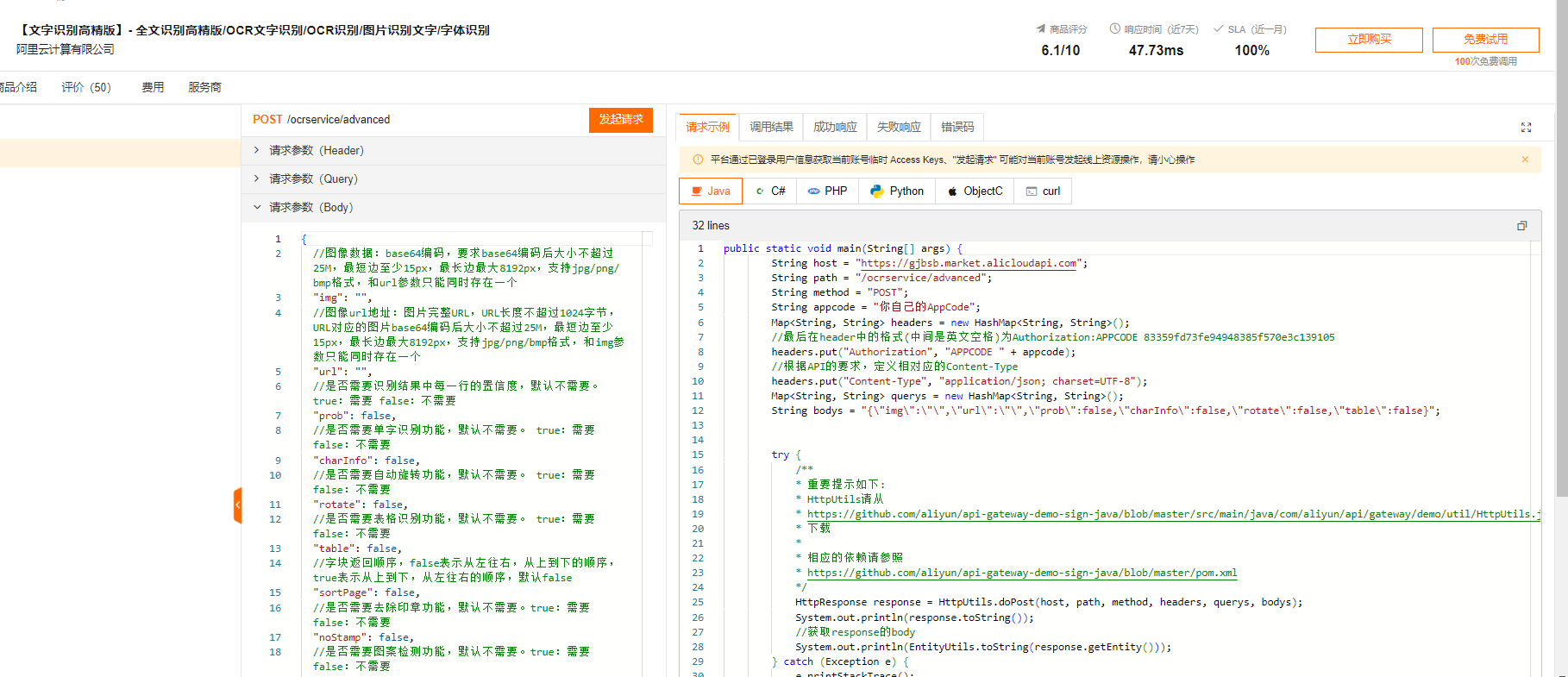Image resolution: width=1568 pixels, height=677 pixels.
Task: Click the 100次免费调用 text
Action: point(1485,61)
